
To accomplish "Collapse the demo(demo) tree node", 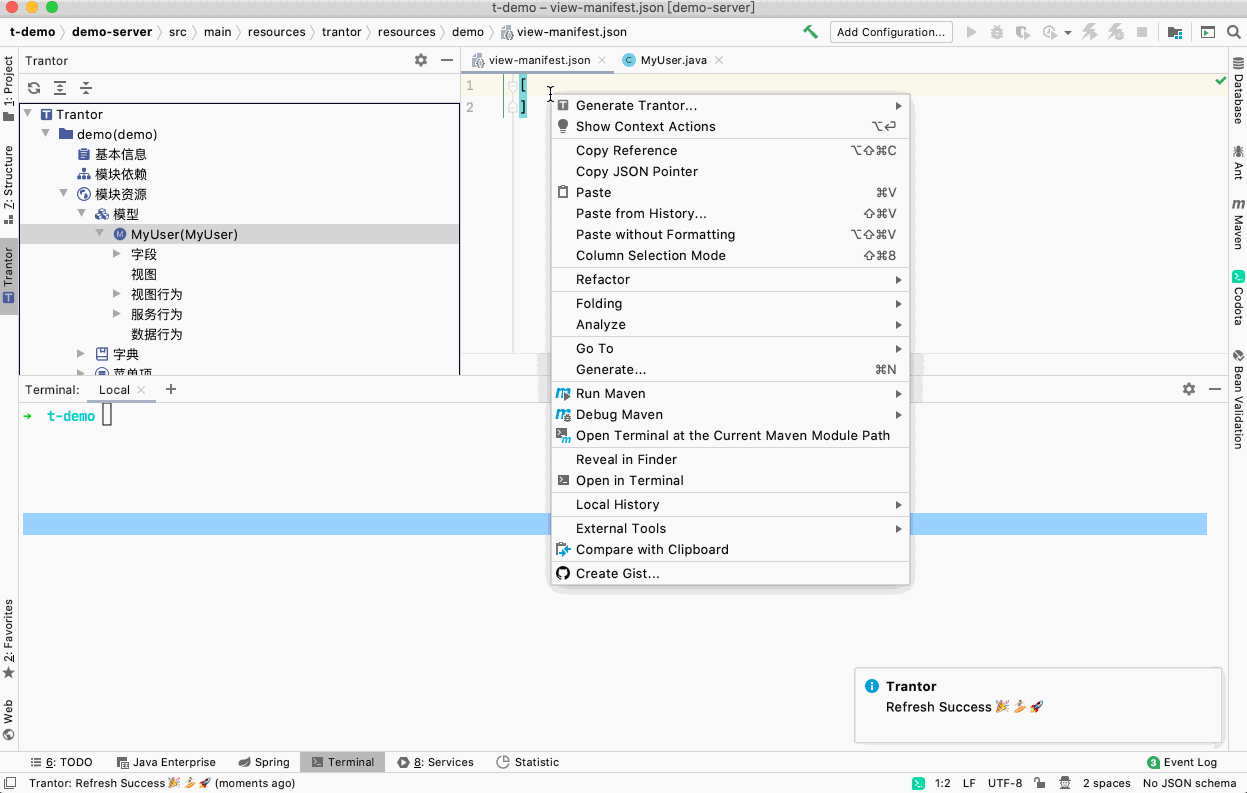I will click(x=46, y=133).
